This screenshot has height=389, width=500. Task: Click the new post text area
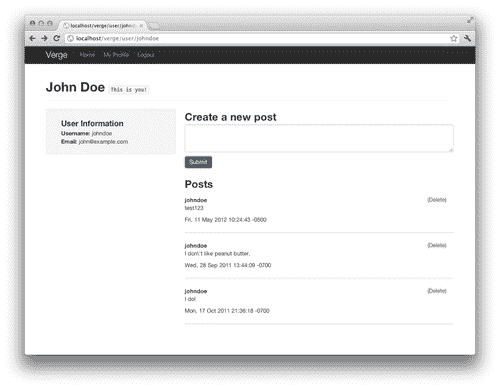click(x=319, y=138)
